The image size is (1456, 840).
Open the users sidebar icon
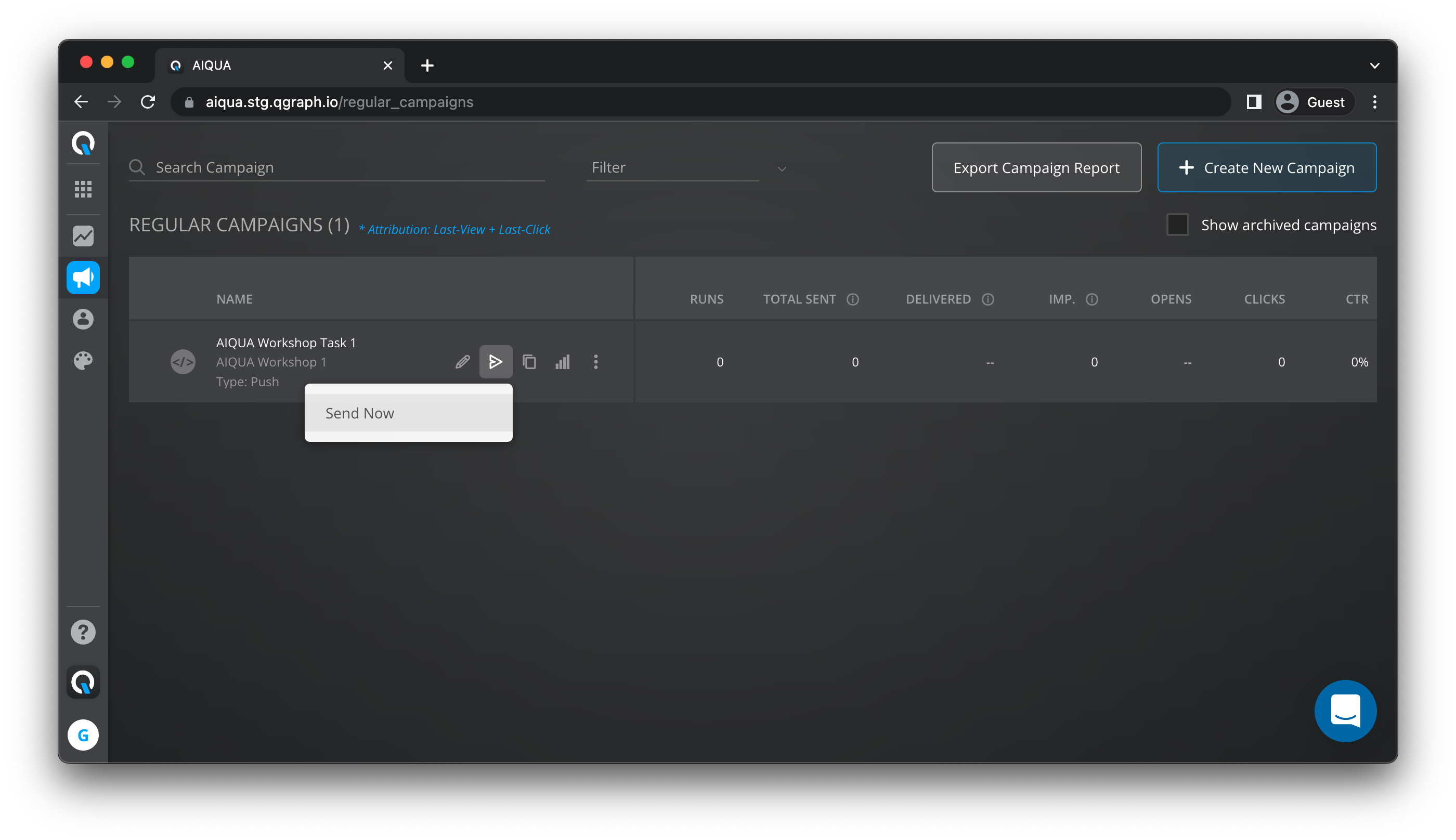83,319
